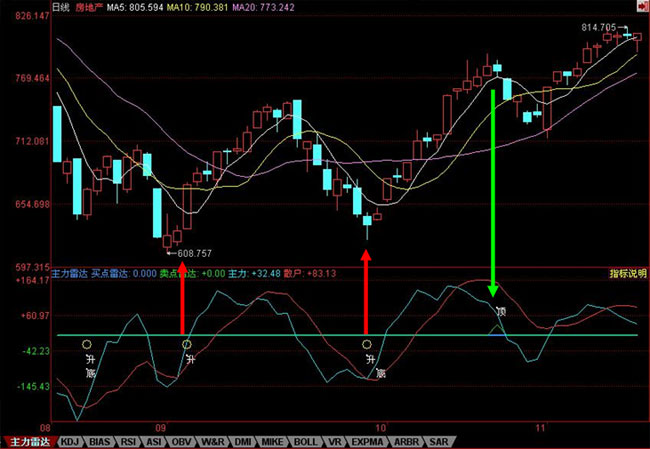Switch to the RSI tab

(x=128, y=441)
